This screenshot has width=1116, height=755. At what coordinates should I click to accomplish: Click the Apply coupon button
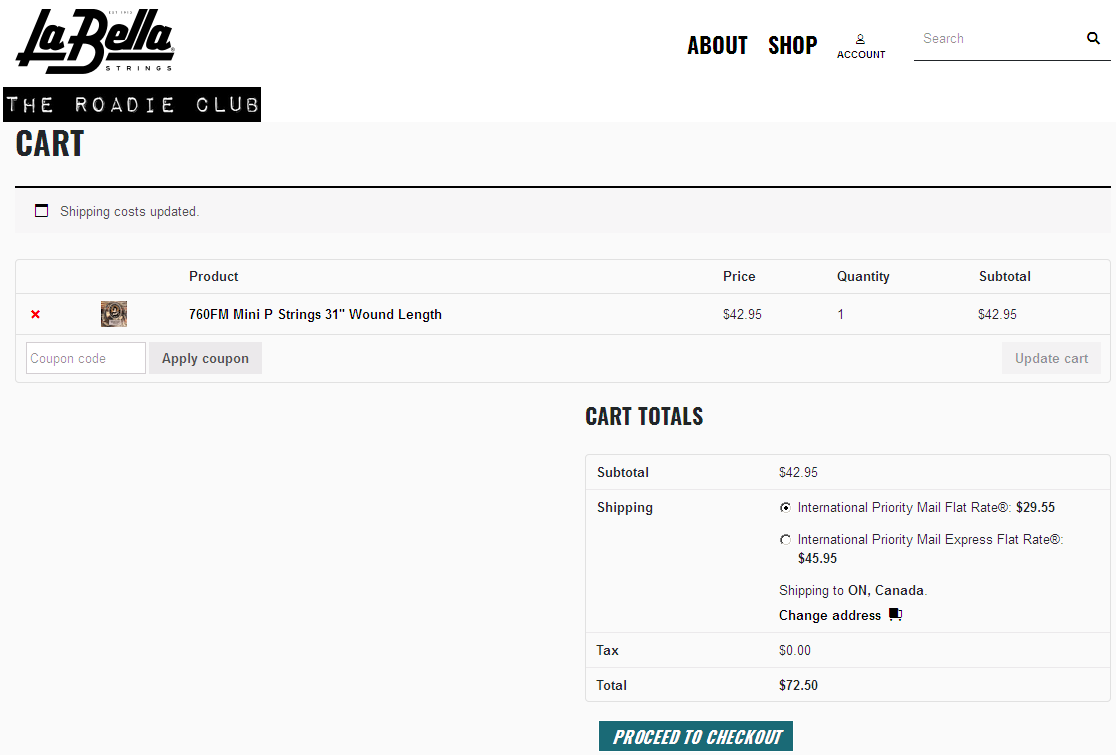point(206,358)
